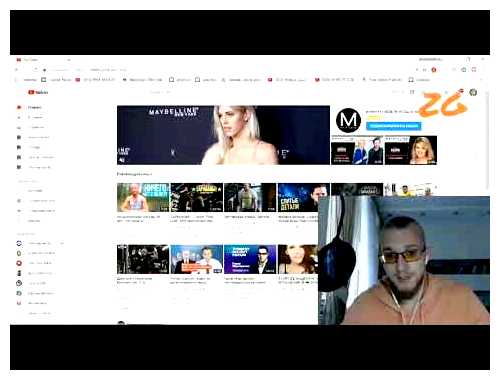This screenshot has height=380, width=500.
Task: Open the YouTube apps grid icon in header
Action: click(x=412, y=92)
